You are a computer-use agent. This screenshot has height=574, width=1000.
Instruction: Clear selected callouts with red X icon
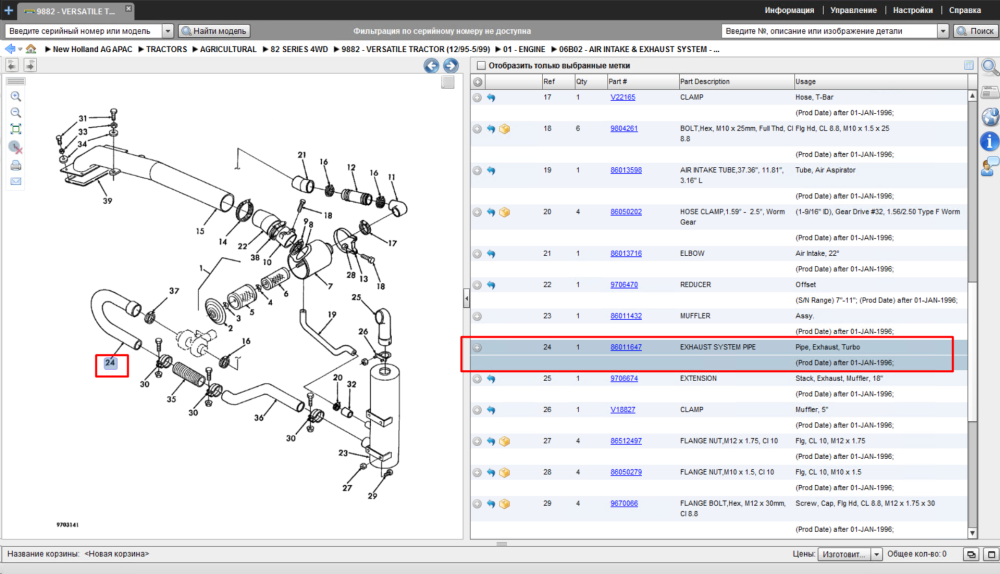click(16, 147)
